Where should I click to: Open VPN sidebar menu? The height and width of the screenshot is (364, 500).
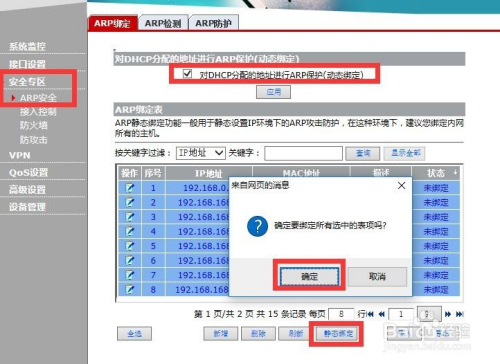click(x=20, y=155)
